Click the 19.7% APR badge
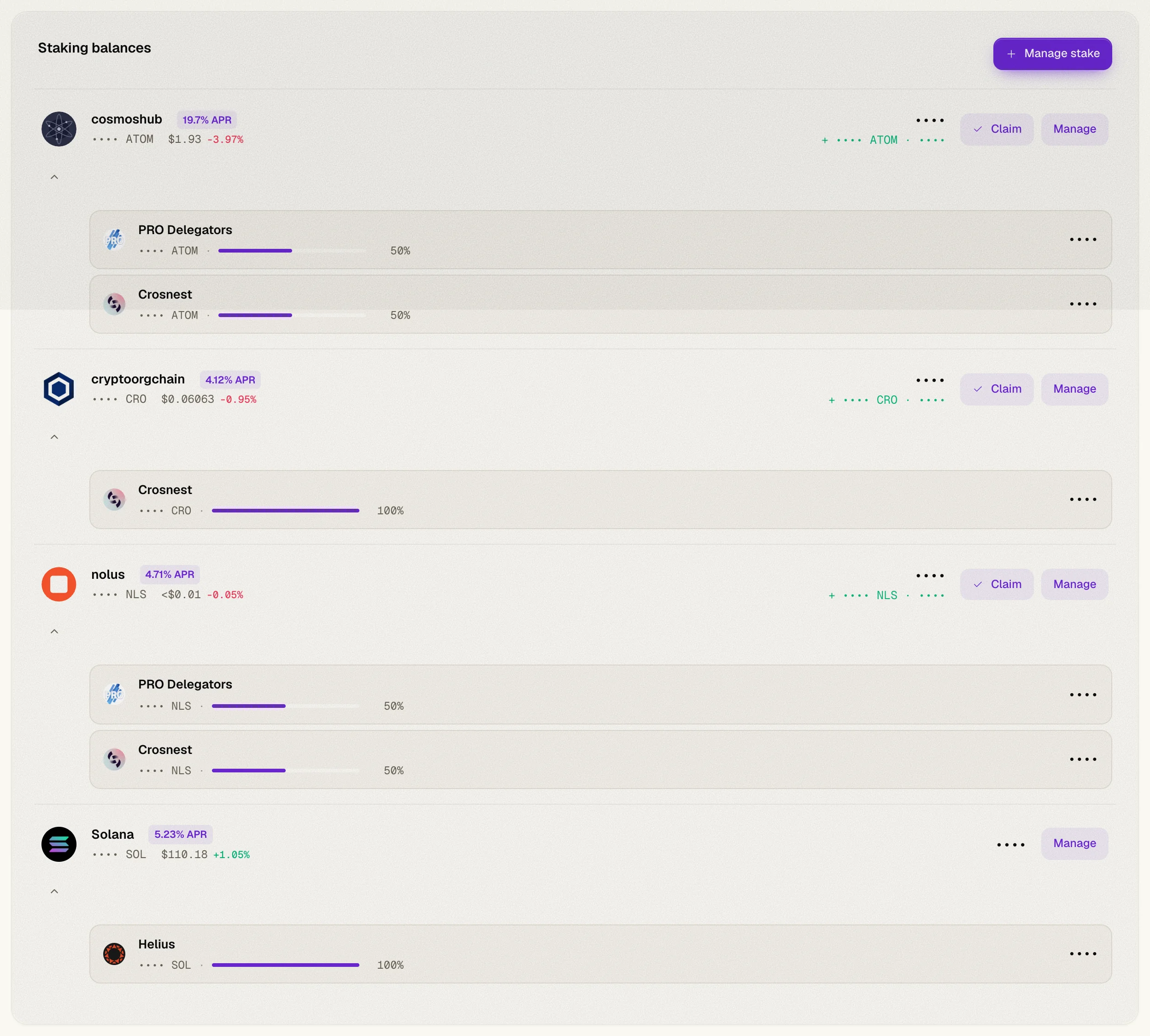 point(206,120)
